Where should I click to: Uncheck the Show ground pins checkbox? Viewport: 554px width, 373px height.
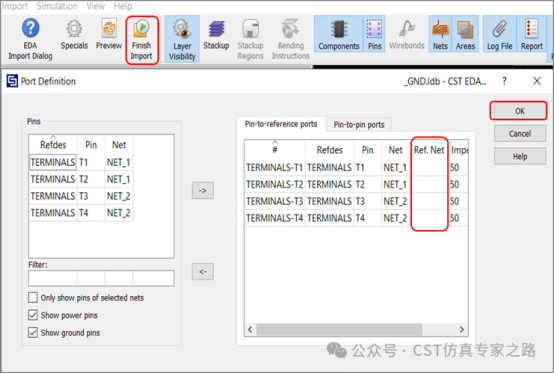coord(33,332)
